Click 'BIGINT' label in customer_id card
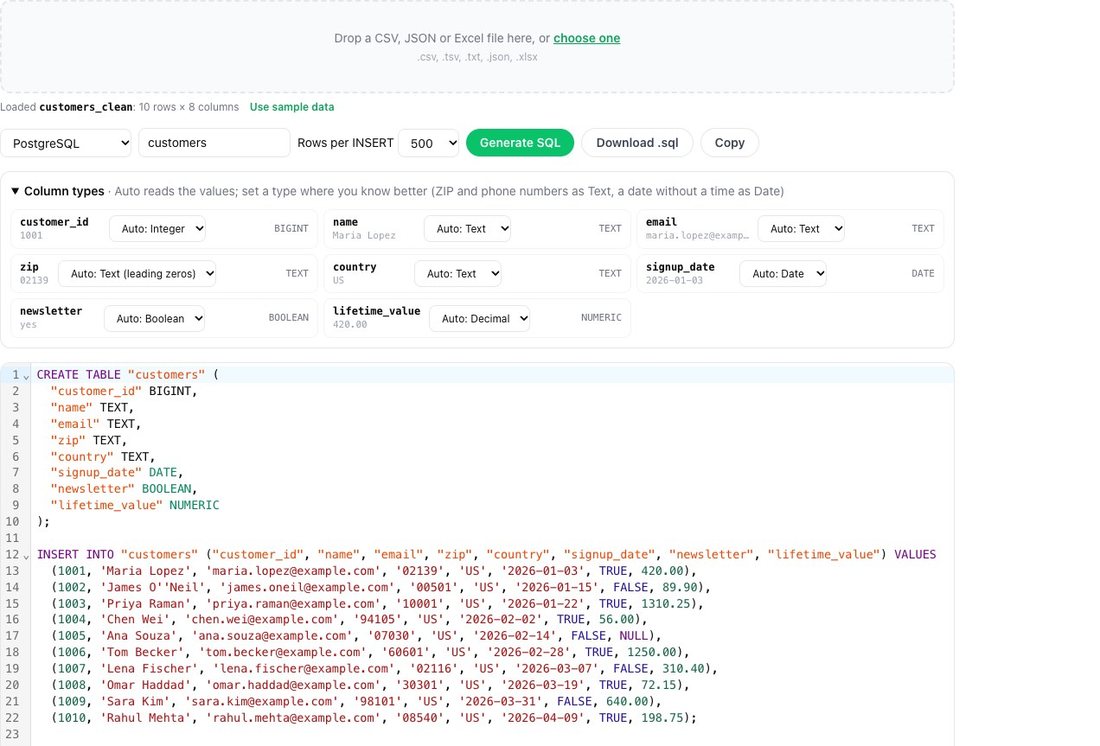 pyautogui.click(x=291, y=229)
